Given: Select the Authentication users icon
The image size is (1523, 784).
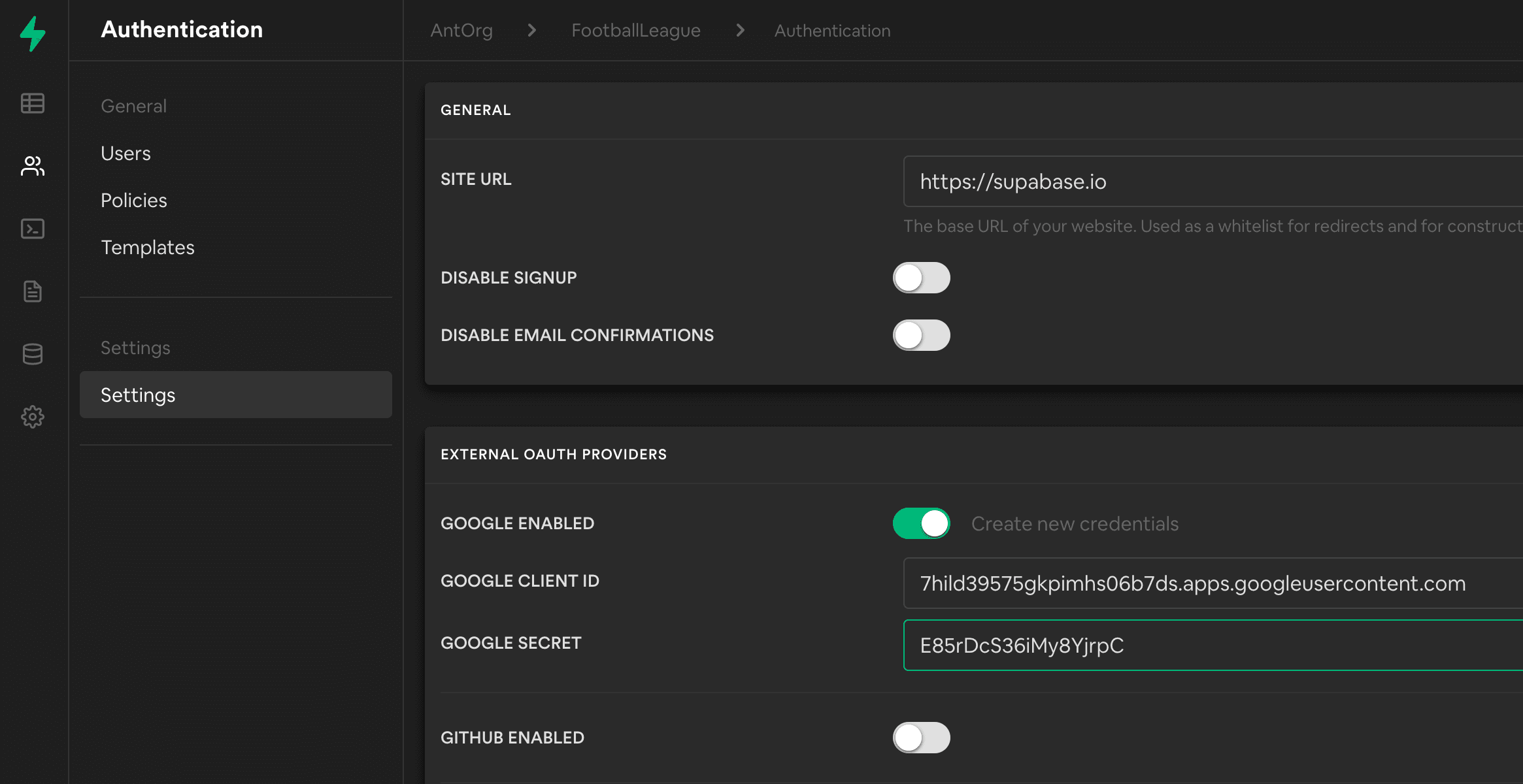Looking at the screenshot, I should 33,166.
